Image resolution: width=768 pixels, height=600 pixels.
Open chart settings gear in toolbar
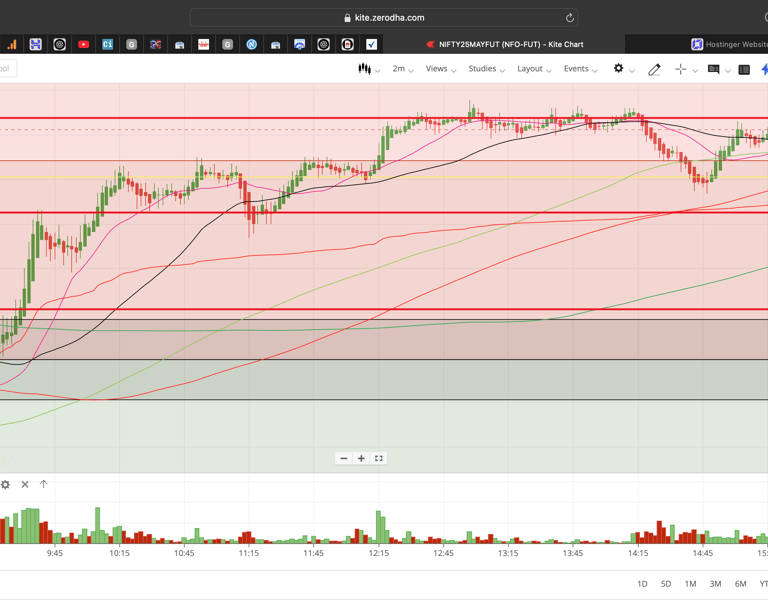tap(619, 69)
